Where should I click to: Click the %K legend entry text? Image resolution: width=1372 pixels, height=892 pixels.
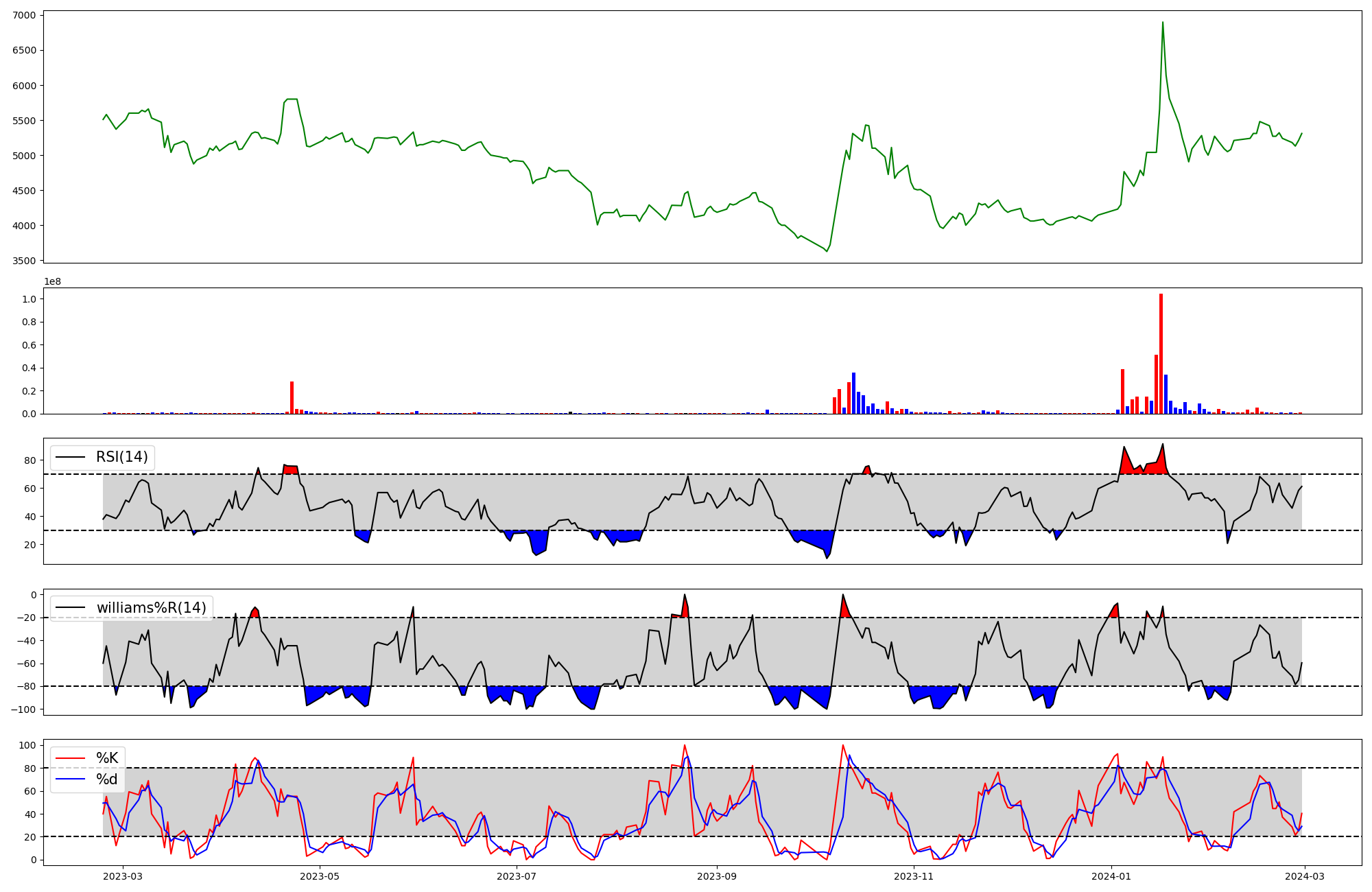[107, 758]
